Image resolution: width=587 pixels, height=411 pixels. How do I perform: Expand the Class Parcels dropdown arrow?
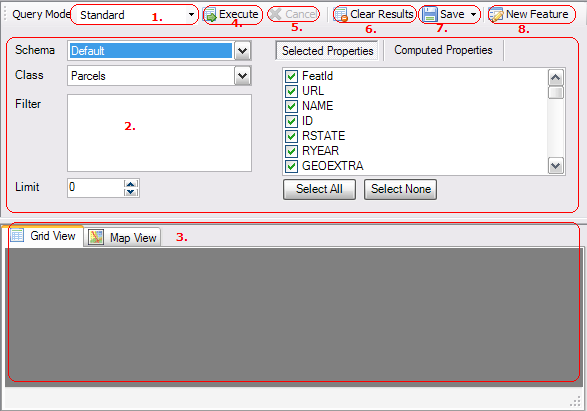click(x=243, y=76)
